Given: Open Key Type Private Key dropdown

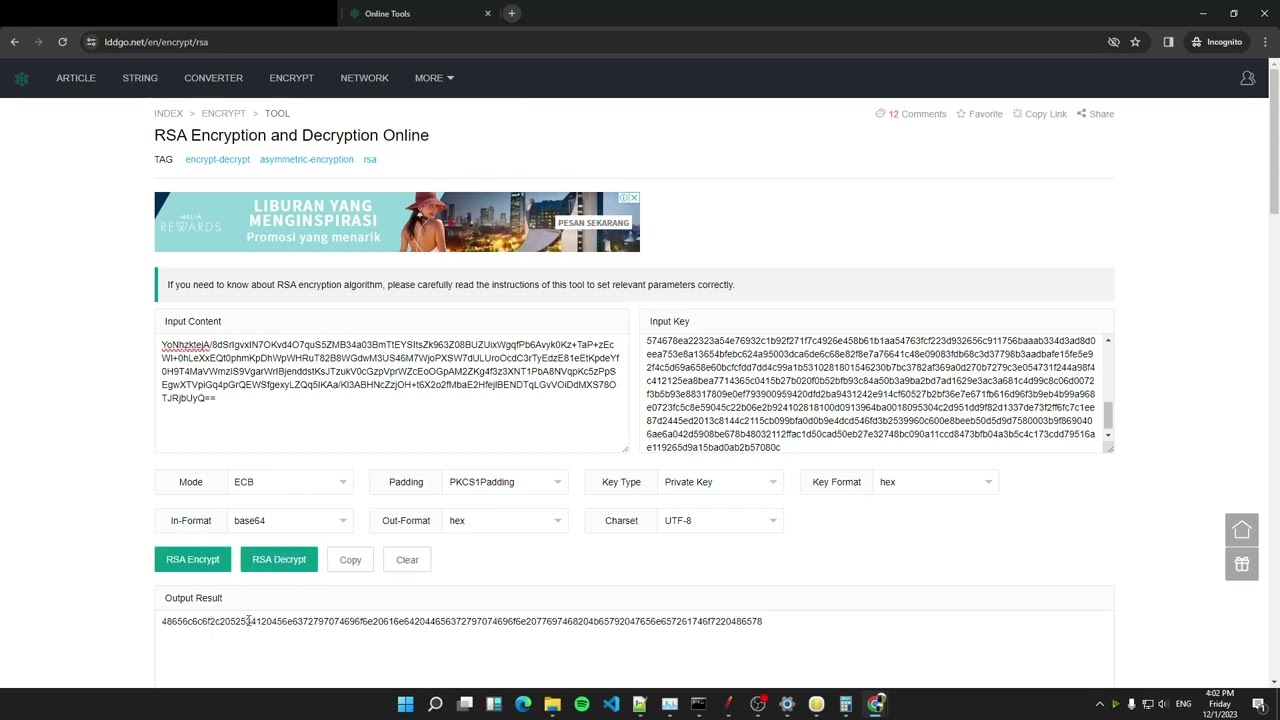Looking at the screenshot, I should click(x=720, y=482).
